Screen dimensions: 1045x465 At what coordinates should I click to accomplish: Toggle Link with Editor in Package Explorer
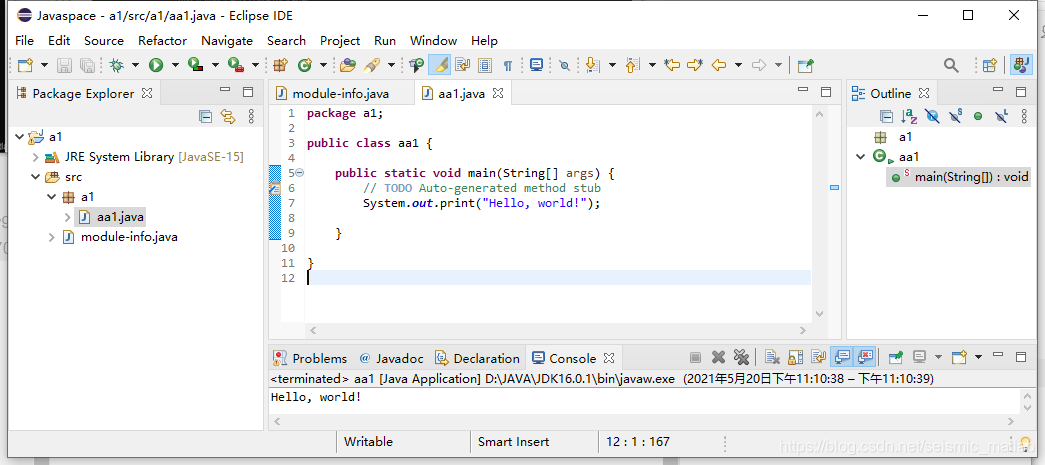[x=228, y=117]
